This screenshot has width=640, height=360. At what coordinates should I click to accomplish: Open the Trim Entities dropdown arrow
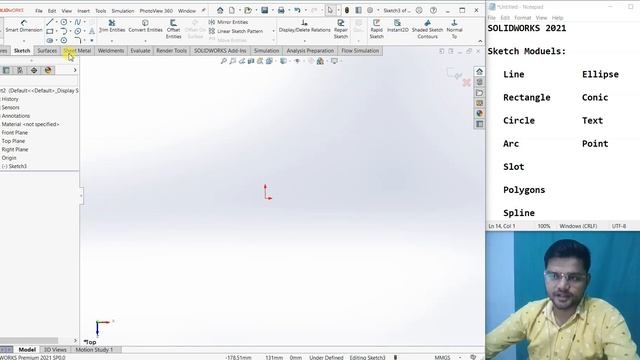click(112, 41)
